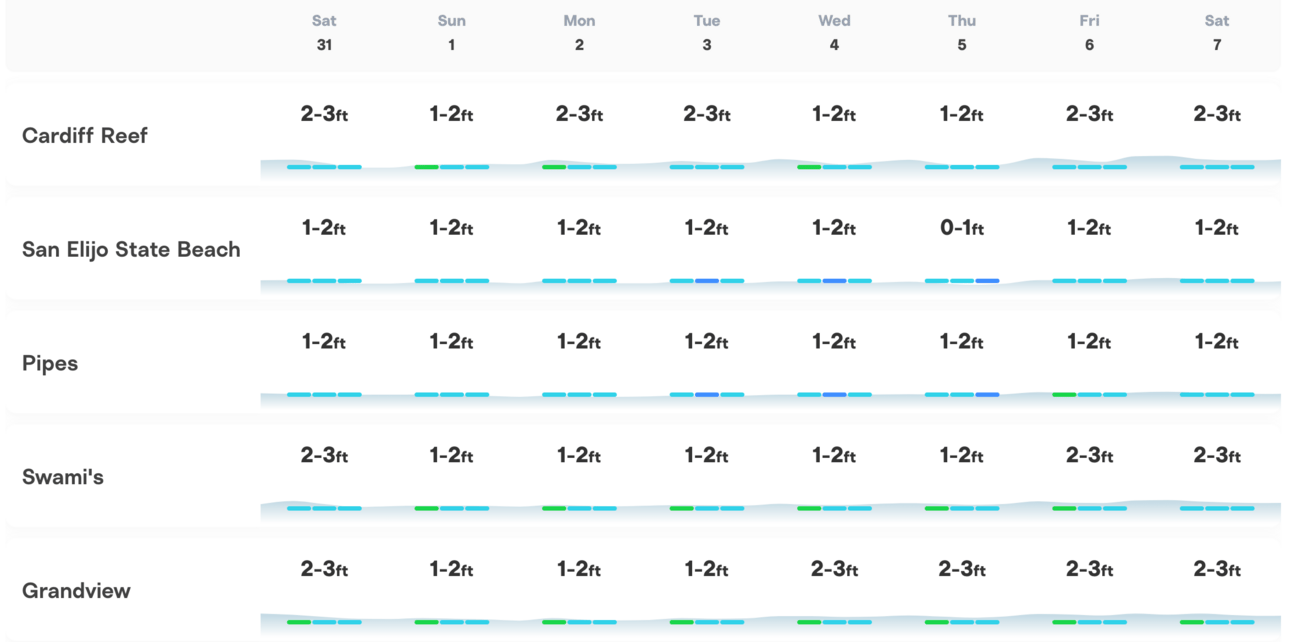Click Grandview Saturday 31 green rating bar

(299, 622)
